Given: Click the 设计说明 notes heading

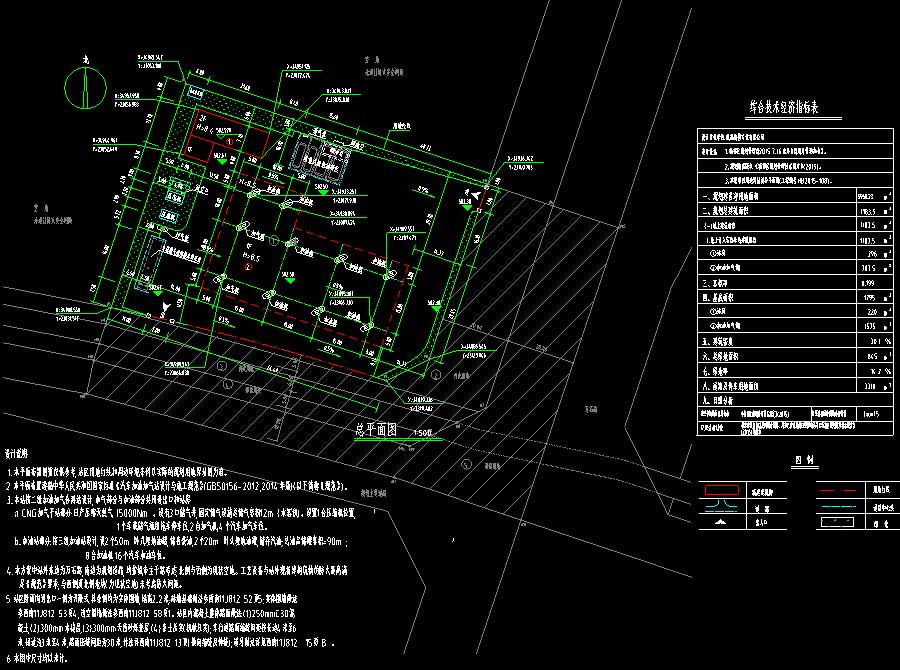Looking at the screenshot, I should coord(19,451).
